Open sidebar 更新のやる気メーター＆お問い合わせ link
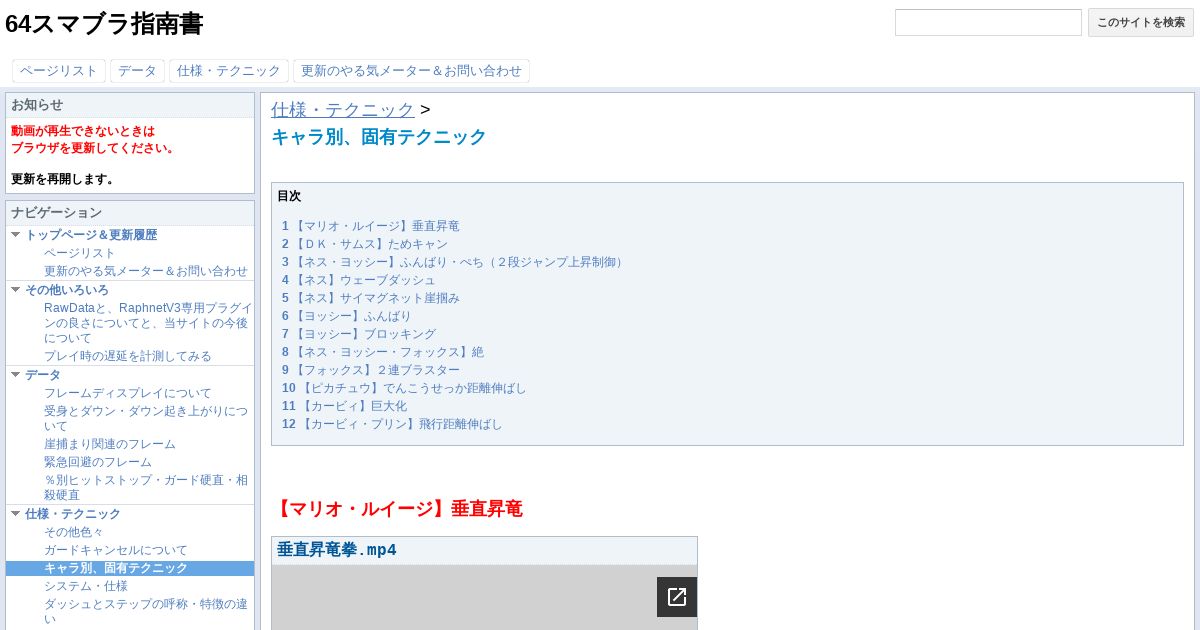Viewport: 1200px width, 630px height. (146, 271)
